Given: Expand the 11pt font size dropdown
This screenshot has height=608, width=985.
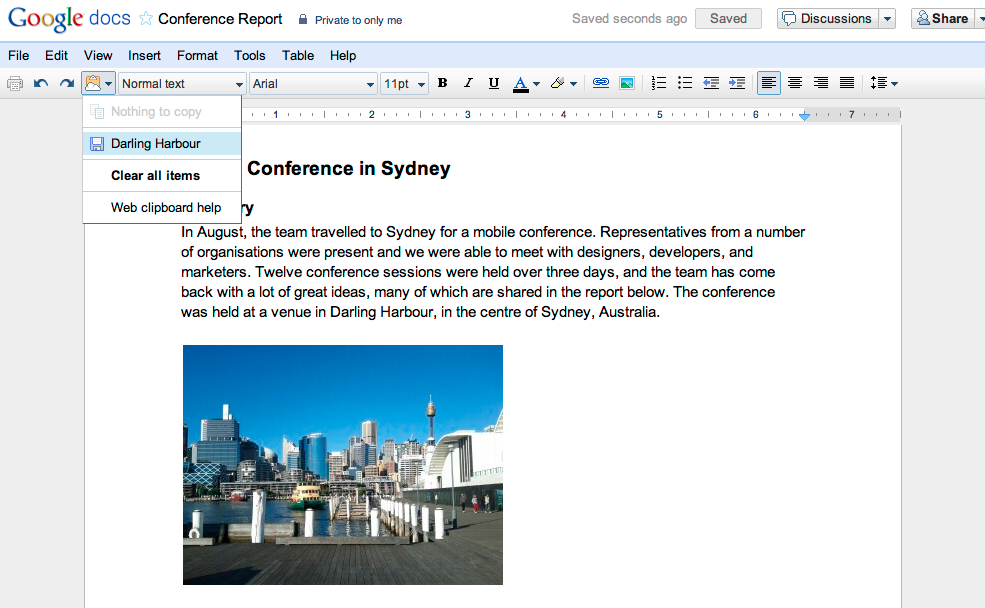Looking at the screenshot, I should (405, 84).
